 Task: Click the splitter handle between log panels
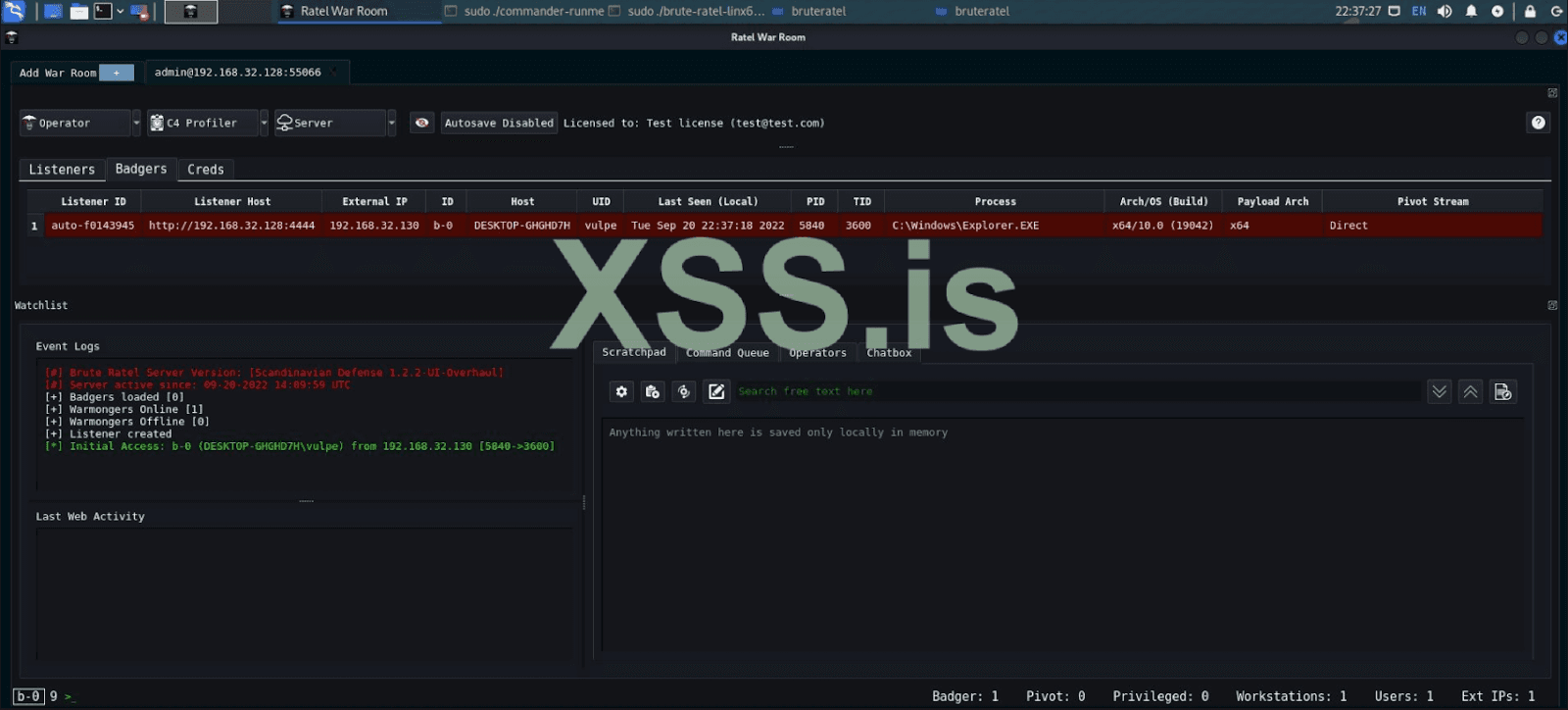(307, 501)
